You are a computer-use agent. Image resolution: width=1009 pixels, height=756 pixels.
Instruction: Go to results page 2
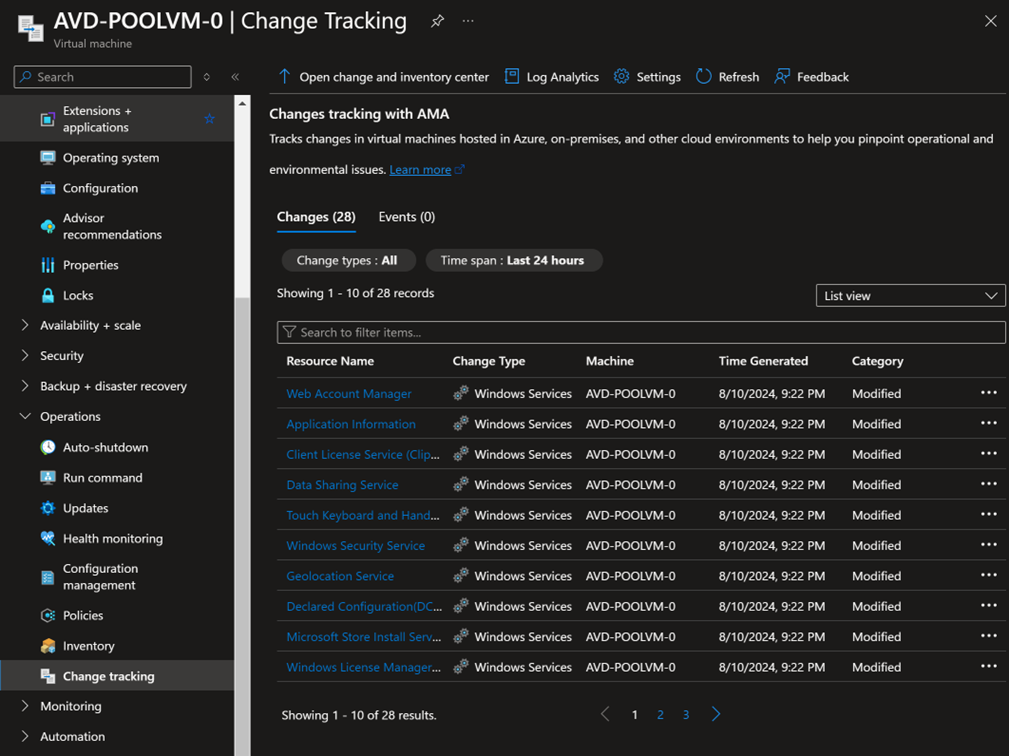[660, 714]
